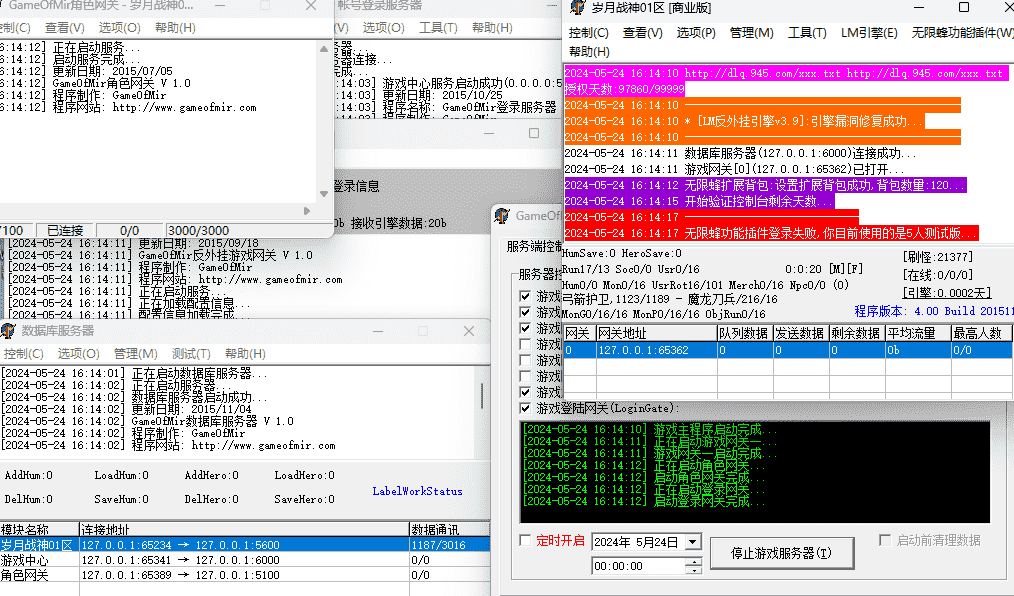Toggle the 游戏登陆网关(LoginGate) checkbox

click(525, 409)
